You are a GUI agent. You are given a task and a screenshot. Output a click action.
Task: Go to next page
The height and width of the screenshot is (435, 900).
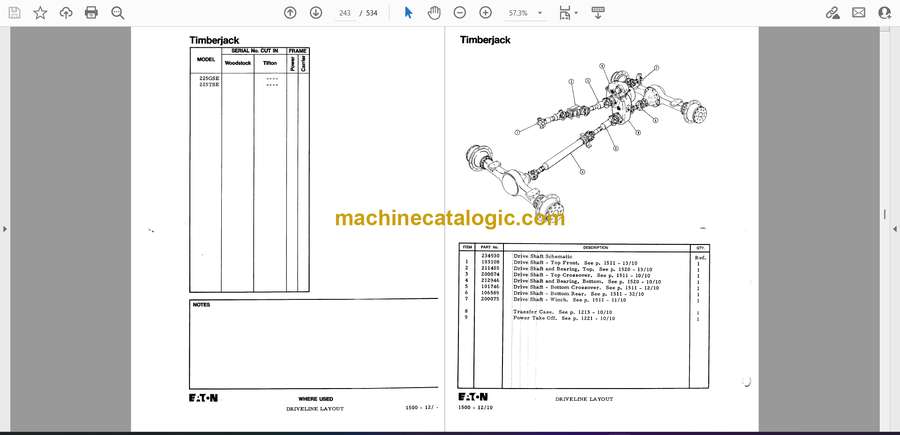[316, 13]
